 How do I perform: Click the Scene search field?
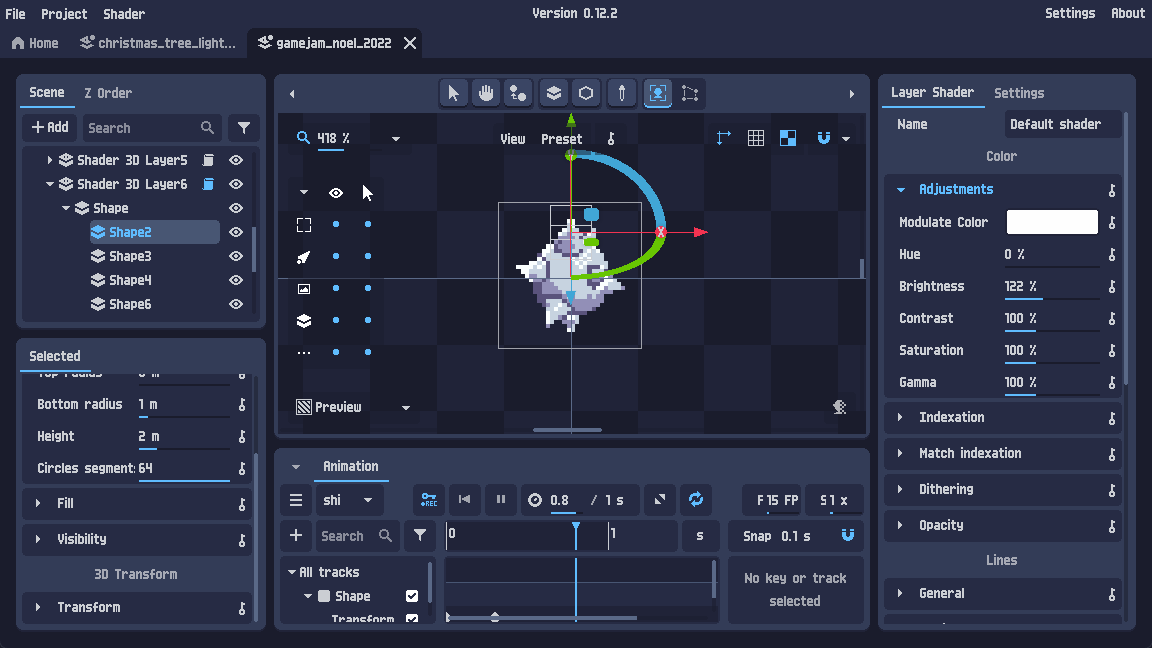[150, 128]
